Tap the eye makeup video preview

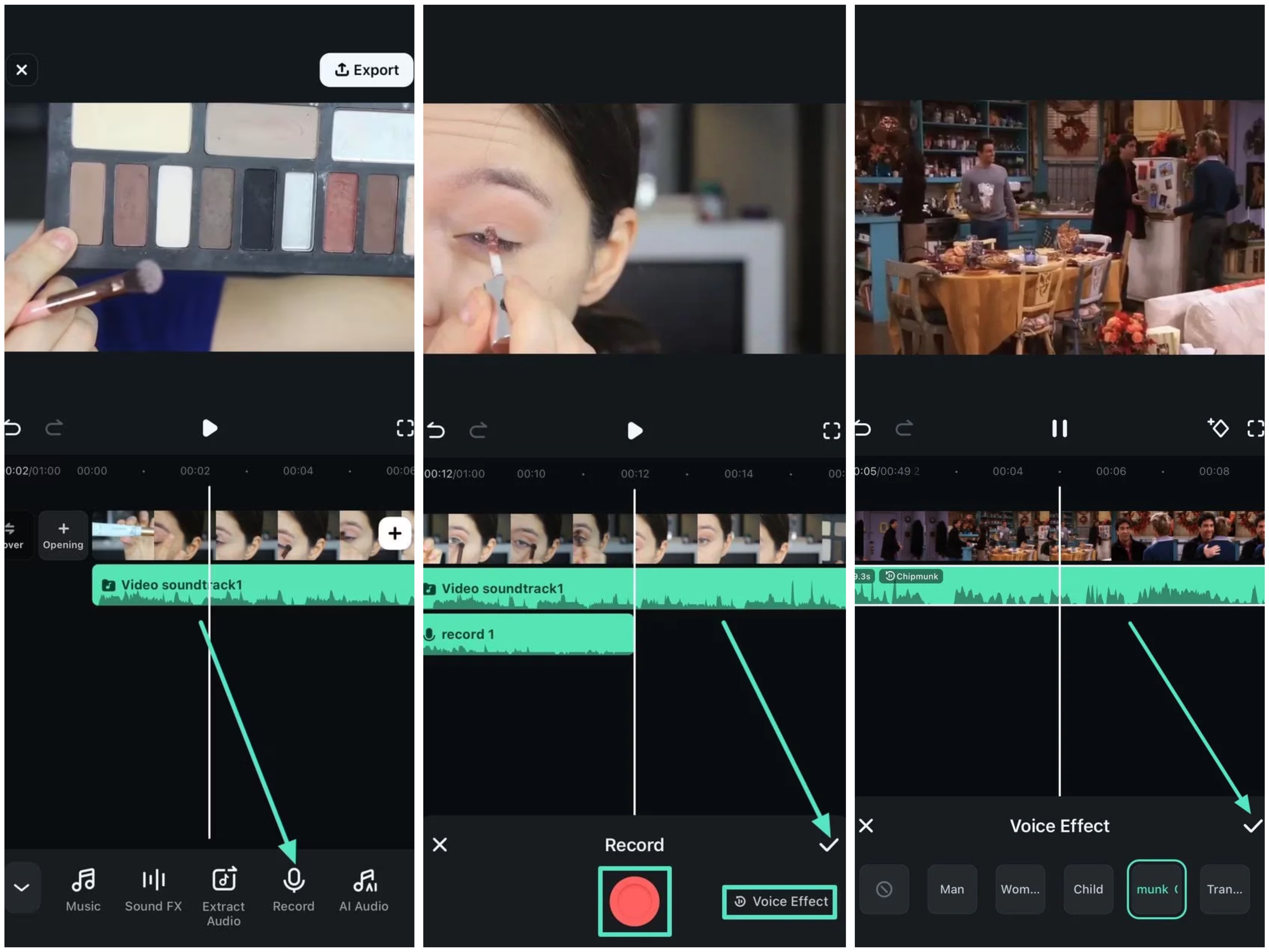635,228
